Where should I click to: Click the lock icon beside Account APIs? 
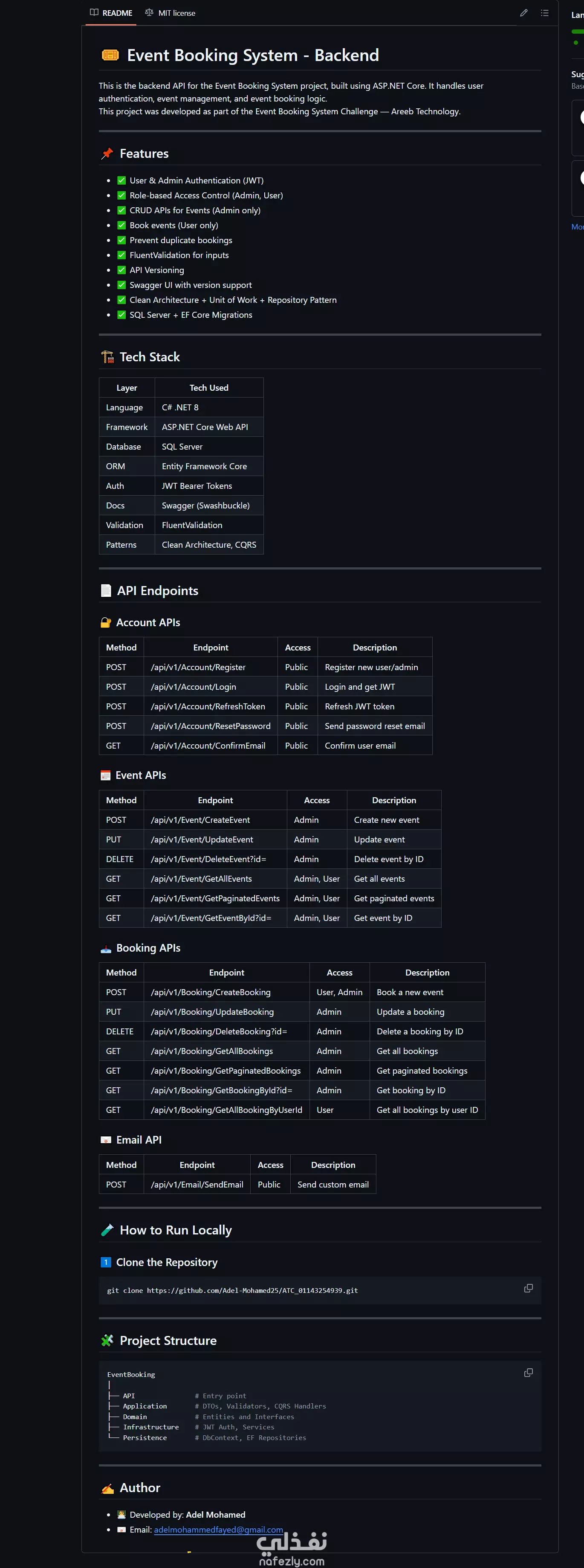(x=106, y=622)
